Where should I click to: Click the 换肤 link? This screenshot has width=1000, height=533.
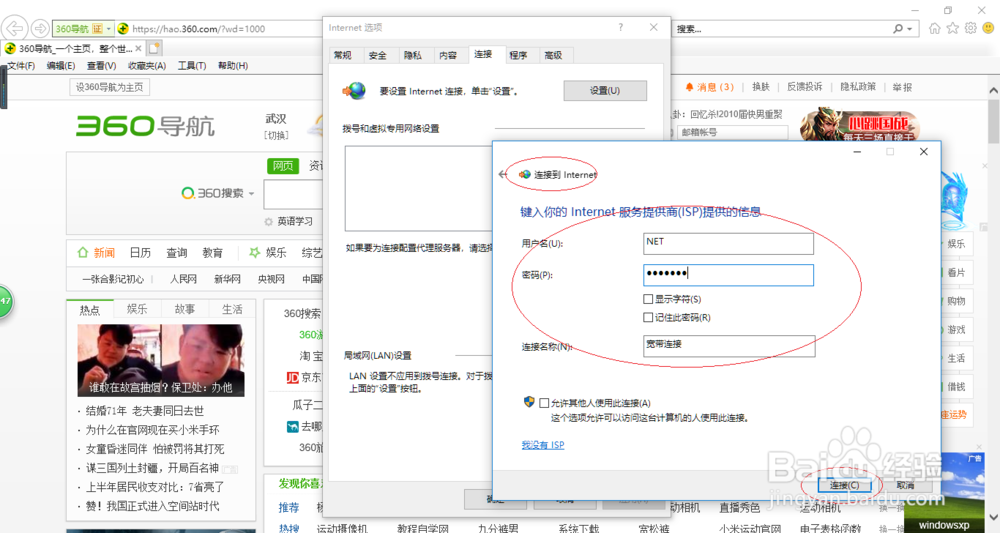pos(761,87)
